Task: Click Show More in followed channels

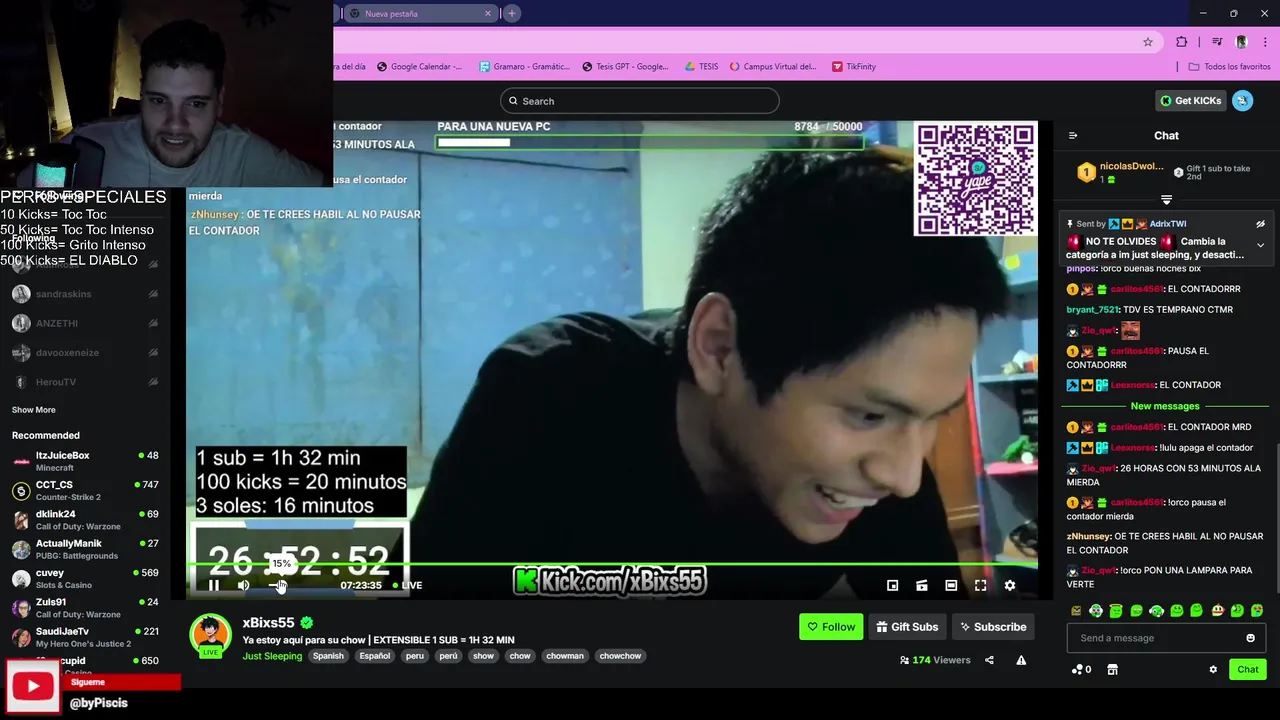Action: point(34,410)
